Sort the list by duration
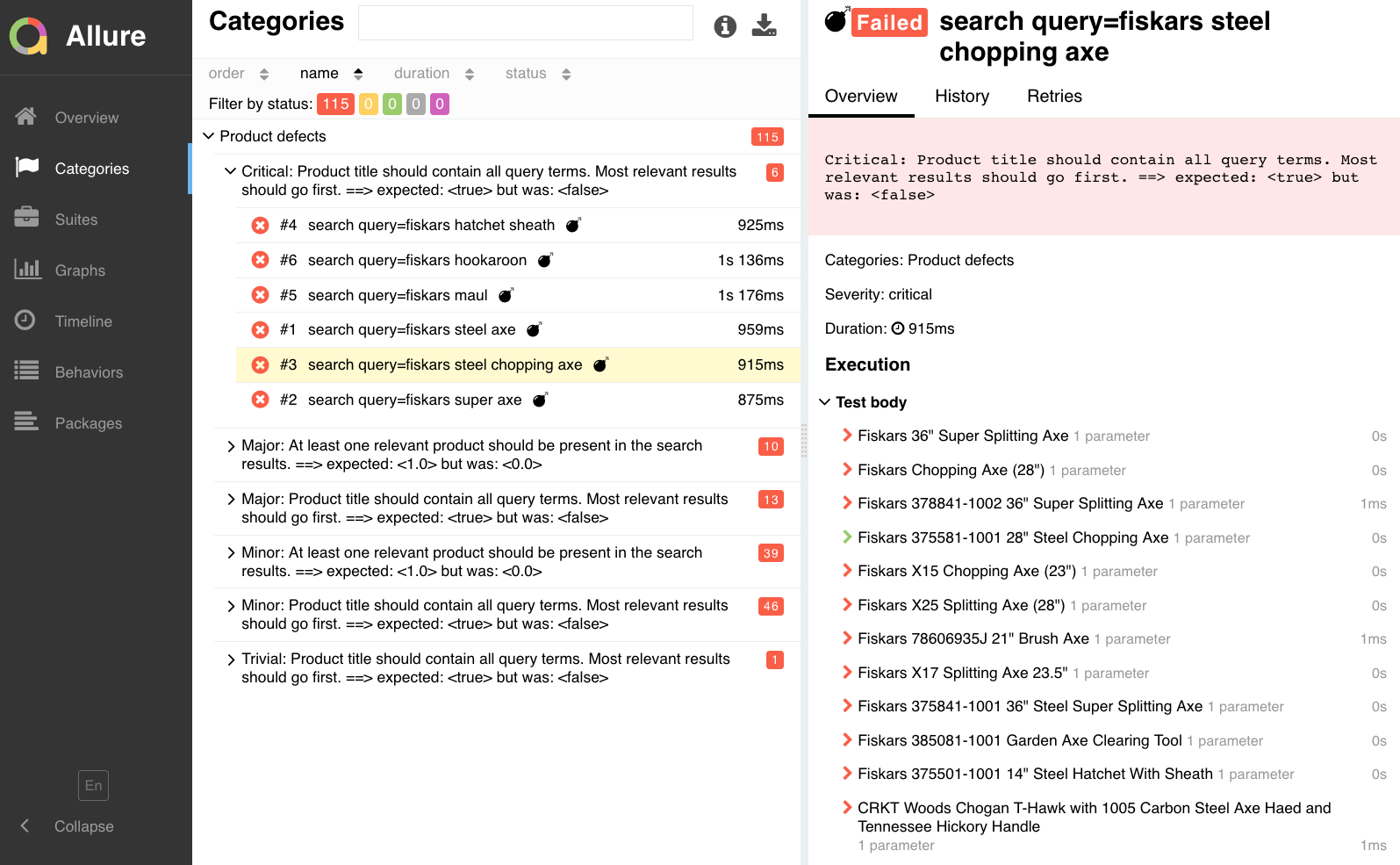Viewport: 1400px width, 865px height. point(434,74)
